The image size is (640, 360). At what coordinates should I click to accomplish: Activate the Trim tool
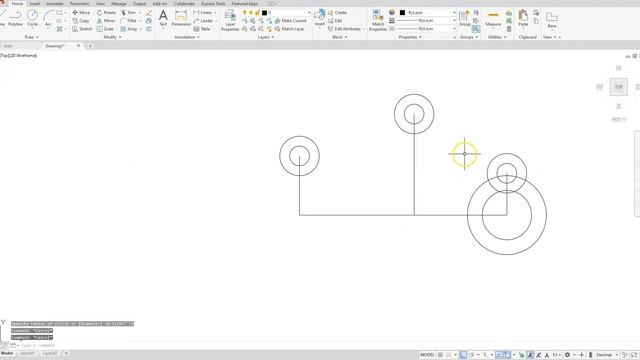[x=128, y=13]
